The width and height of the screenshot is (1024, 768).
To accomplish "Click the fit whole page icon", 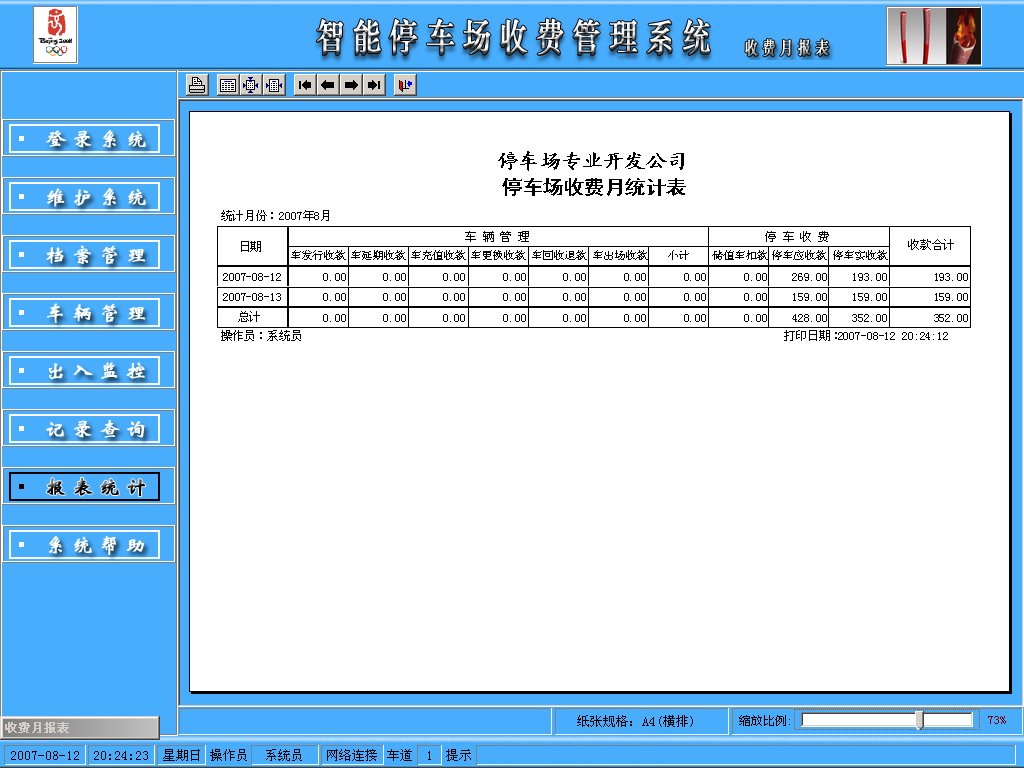I will (251, 85).
